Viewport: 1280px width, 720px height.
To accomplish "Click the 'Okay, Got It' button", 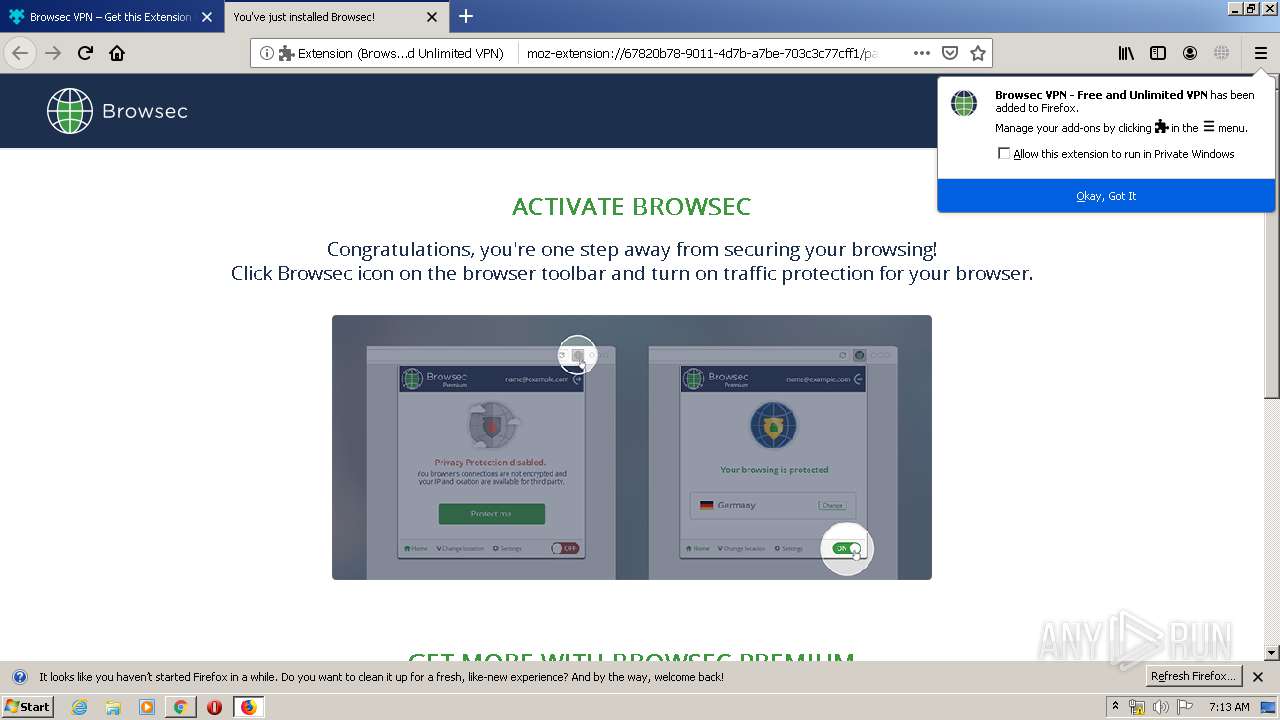I will pos(1106,196).
